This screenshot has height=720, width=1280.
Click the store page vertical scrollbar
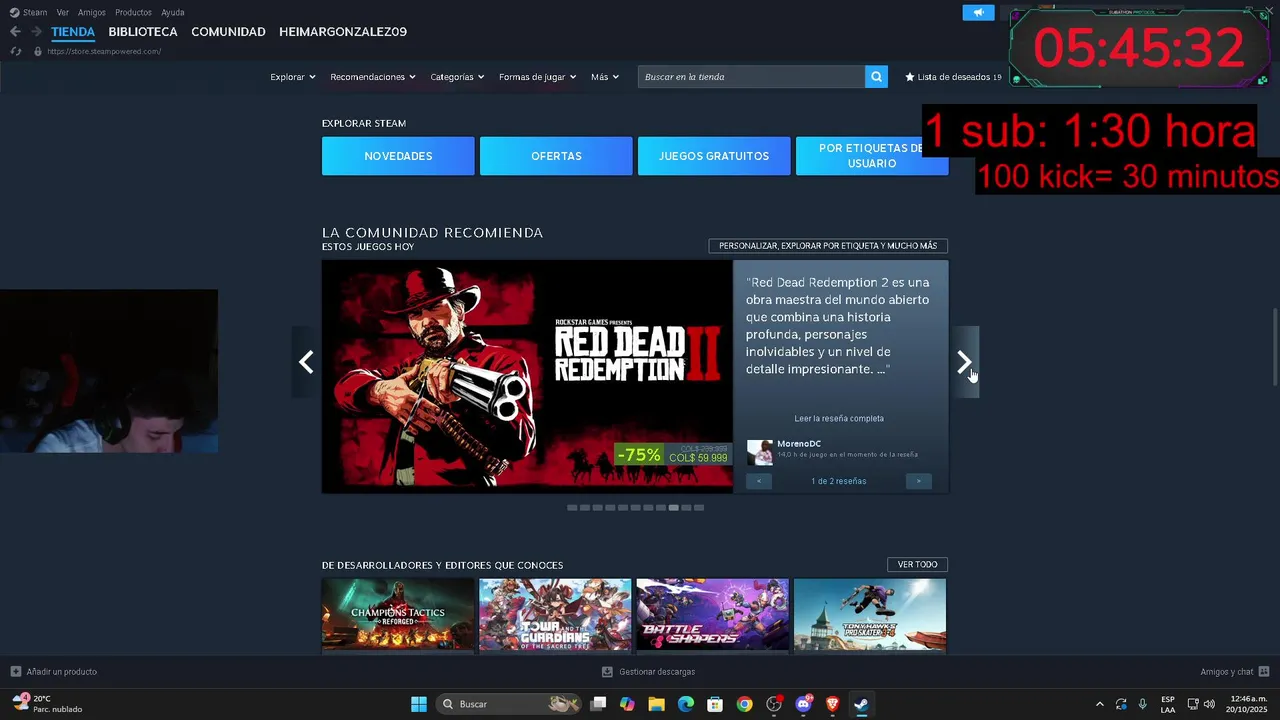pos(1275,347)
